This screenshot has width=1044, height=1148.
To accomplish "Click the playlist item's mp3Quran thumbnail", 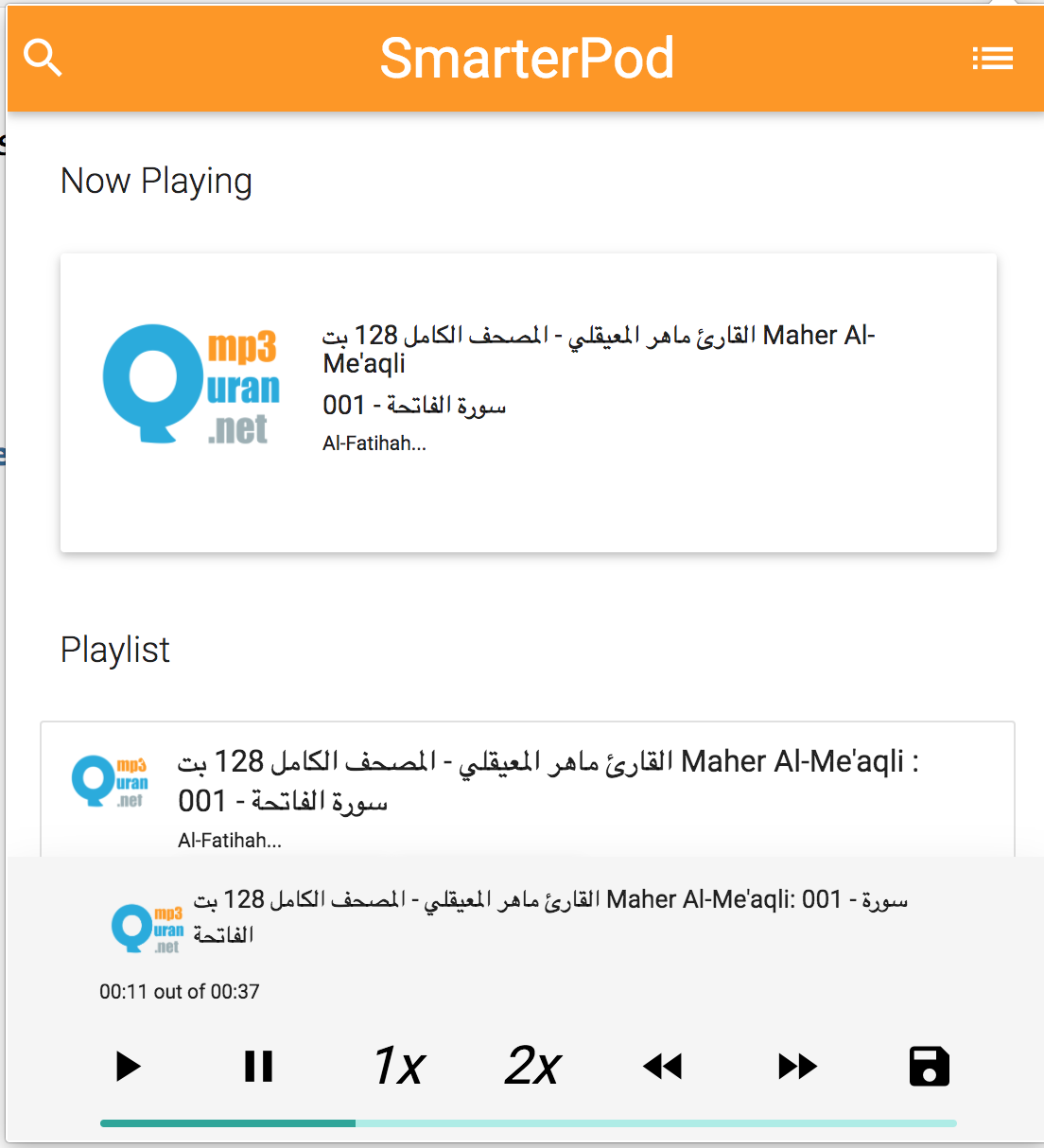I will tap(110, 781).
